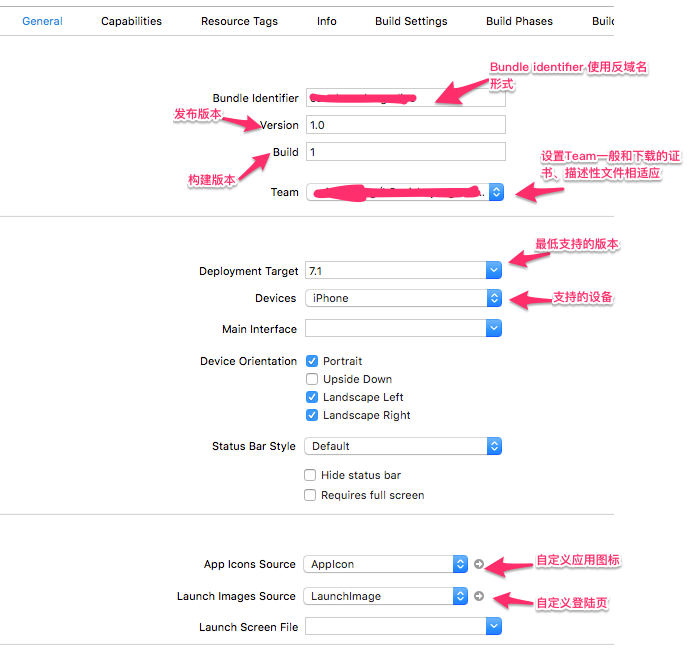Screen dimensions: 687x661
Task: Open the App Icons Source dropdown
Action: (460, 564)
